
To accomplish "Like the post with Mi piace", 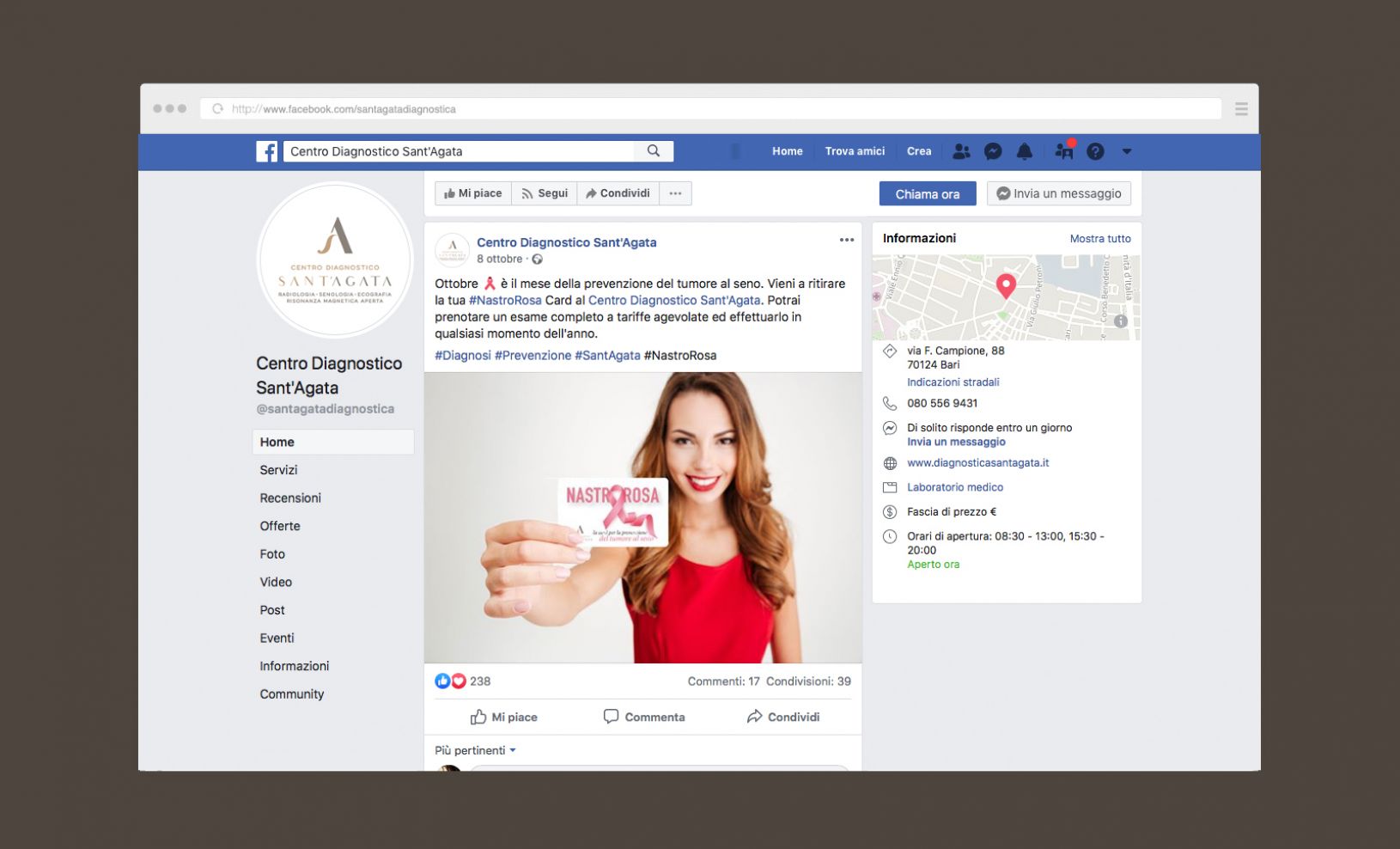I will [x=504, y=717].
